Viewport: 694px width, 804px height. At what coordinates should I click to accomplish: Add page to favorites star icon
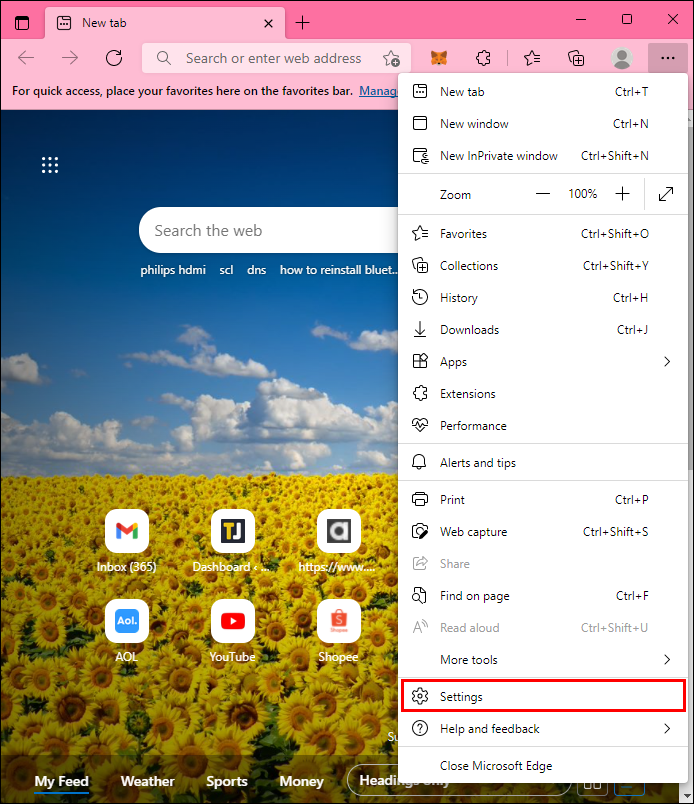click(391, 58)
